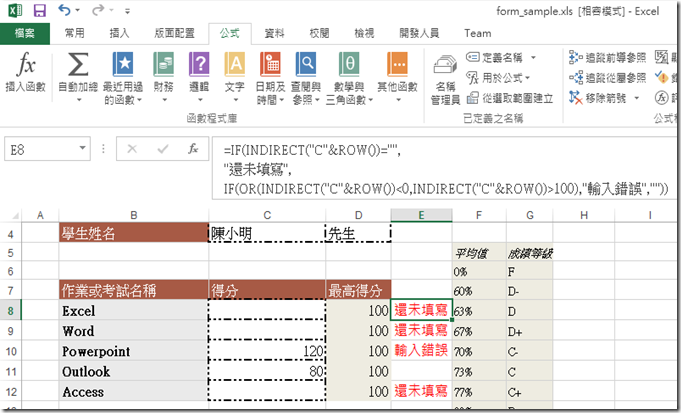Open Recently Used (最近用過的函數) functions

pyautogui.click(x=123, y=78)
